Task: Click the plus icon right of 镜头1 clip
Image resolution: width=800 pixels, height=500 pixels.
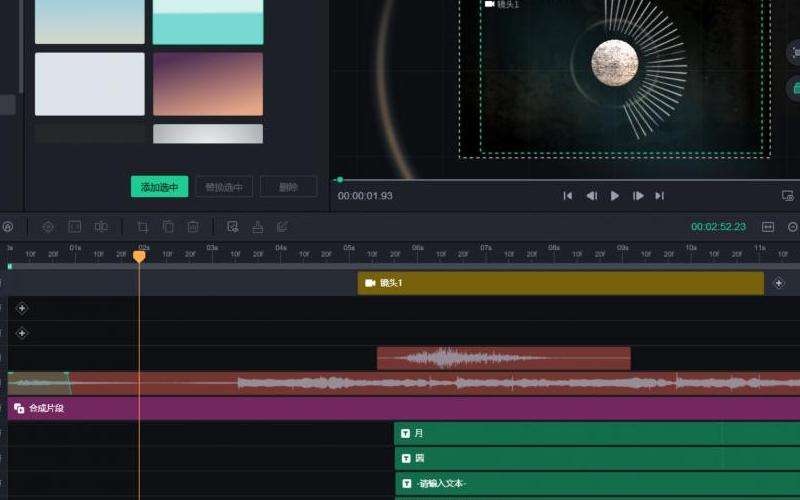Action: click(779, 284)
